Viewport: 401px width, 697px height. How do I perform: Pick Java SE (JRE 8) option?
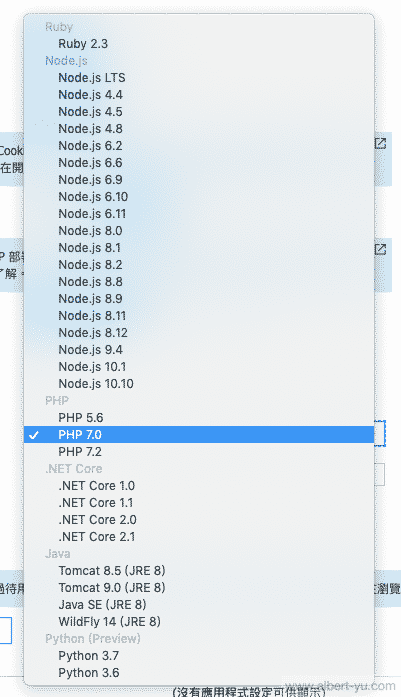click(199, 605)
